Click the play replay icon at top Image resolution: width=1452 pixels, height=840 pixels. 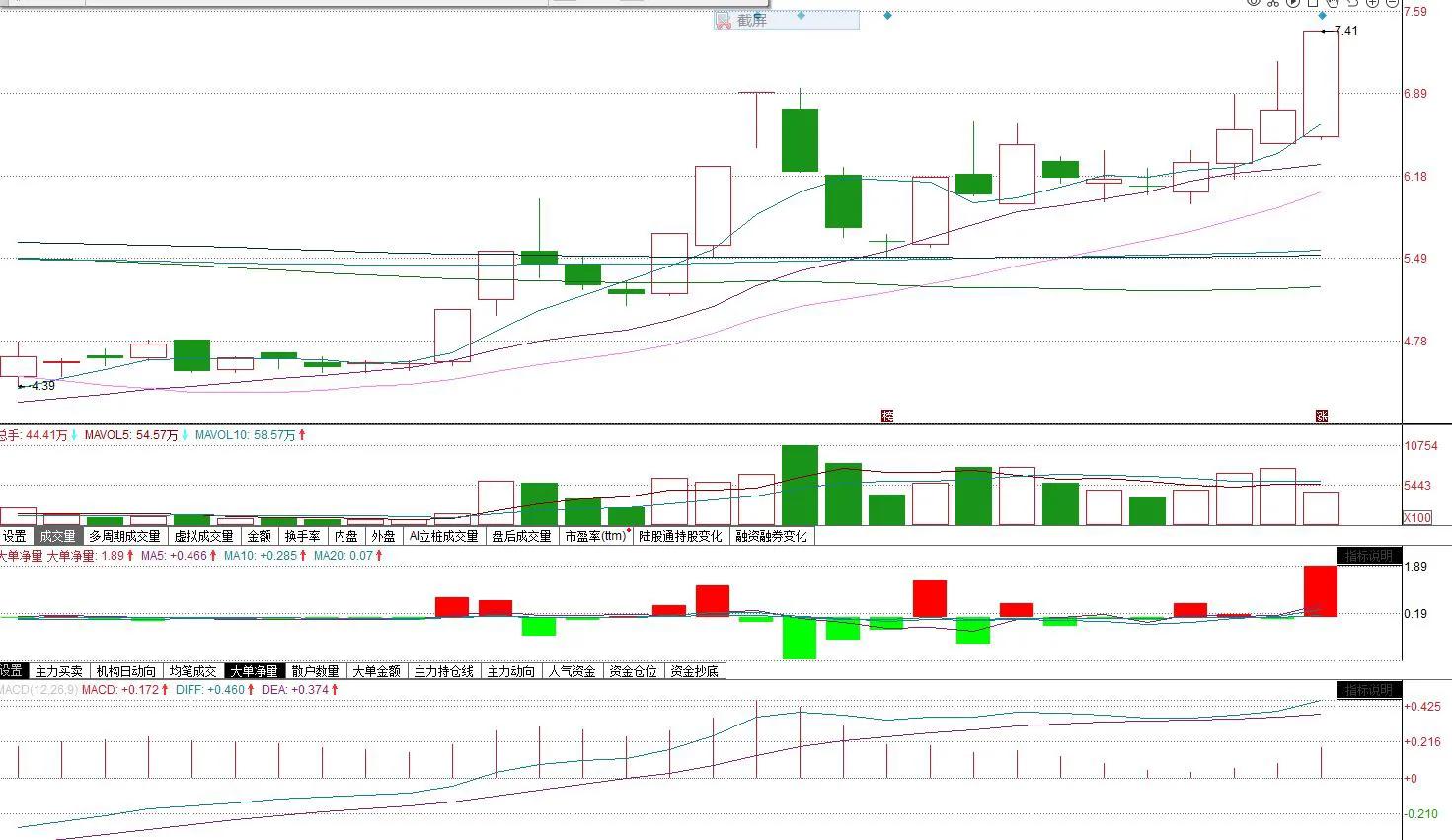point(1293,3)
